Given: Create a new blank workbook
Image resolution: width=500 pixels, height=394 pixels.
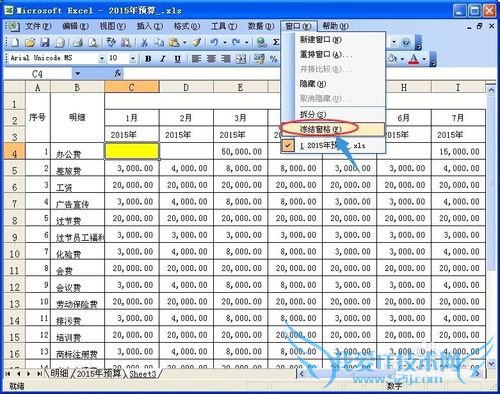Looking at the screenshot, I should click(x=15, y=43).
